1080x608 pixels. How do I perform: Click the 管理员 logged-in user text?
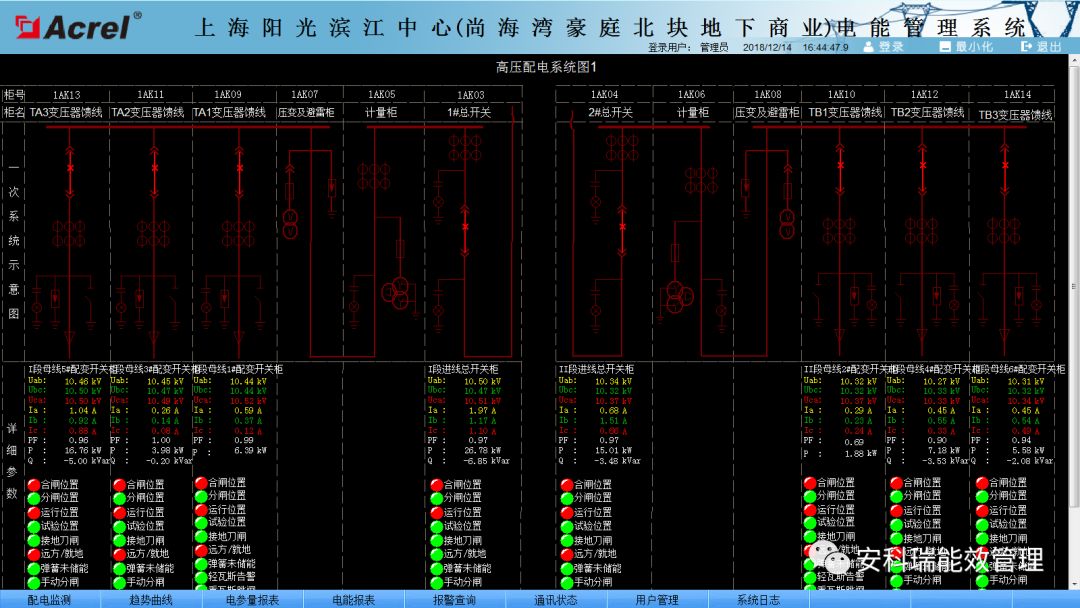(x=714, y=47)
